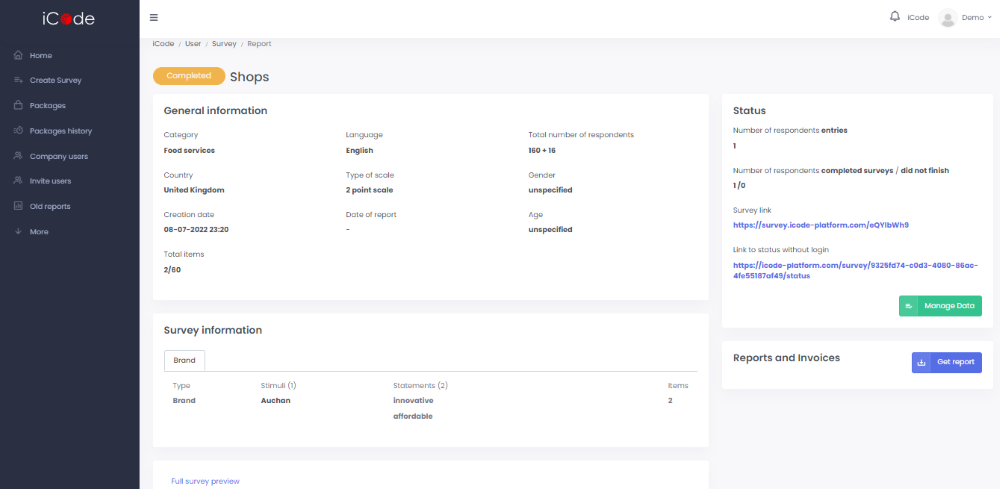Toggle sidebar with hamburger menu icon
Viewport: 1000px width, 489px height.
[x=153, y=18]
